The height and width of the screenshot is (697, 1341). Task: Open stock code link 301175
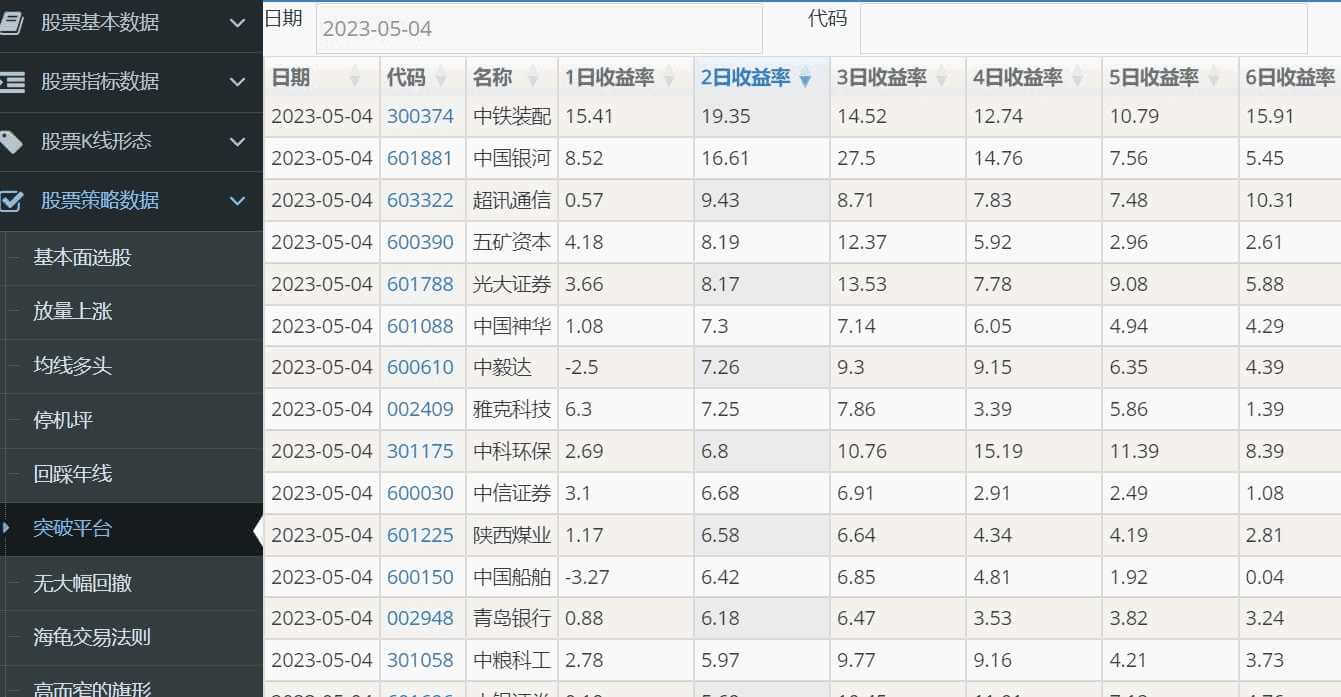(x=420, y=451)
